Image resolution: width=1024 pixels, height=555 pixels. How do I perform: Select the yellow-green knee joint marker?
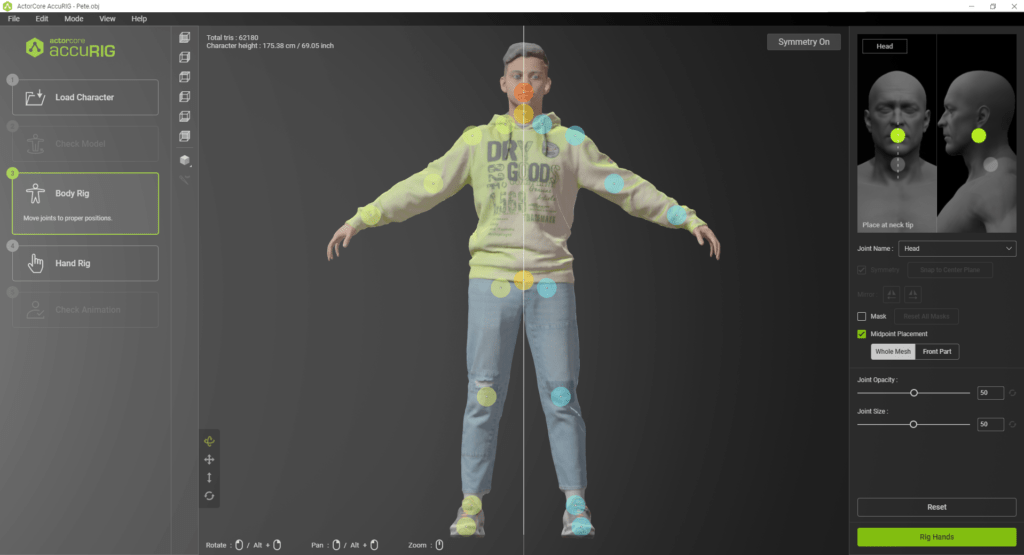(486, 396)
